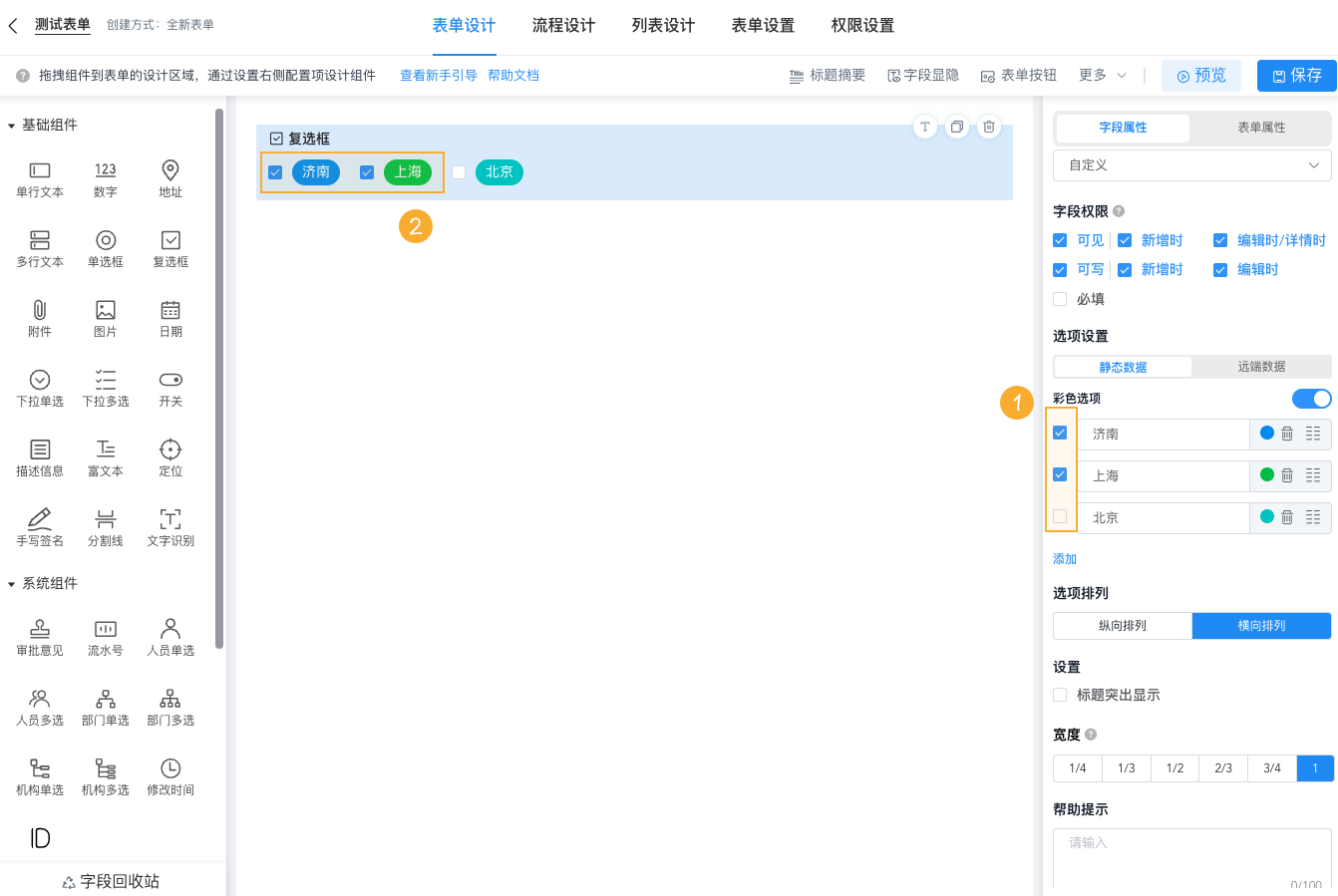
Task: Select the 复选框 component in the sidebar
Action: click(x=169, y=247)
